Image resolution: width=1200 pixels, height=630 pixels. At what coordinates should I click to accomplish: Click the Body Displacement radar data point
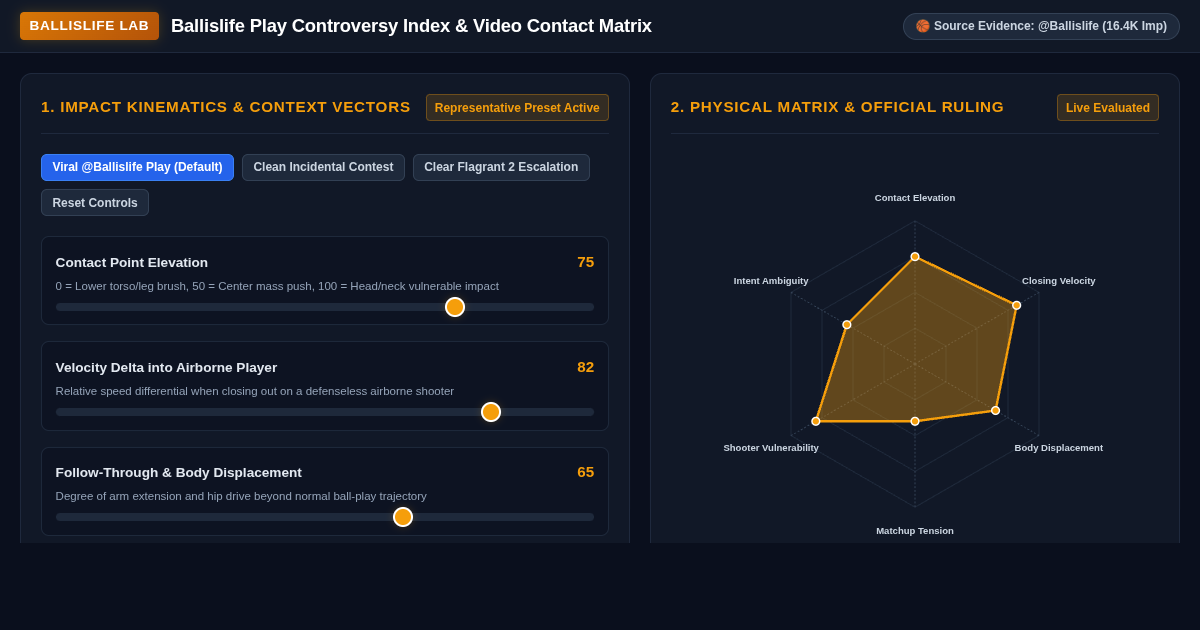(995, 410)
